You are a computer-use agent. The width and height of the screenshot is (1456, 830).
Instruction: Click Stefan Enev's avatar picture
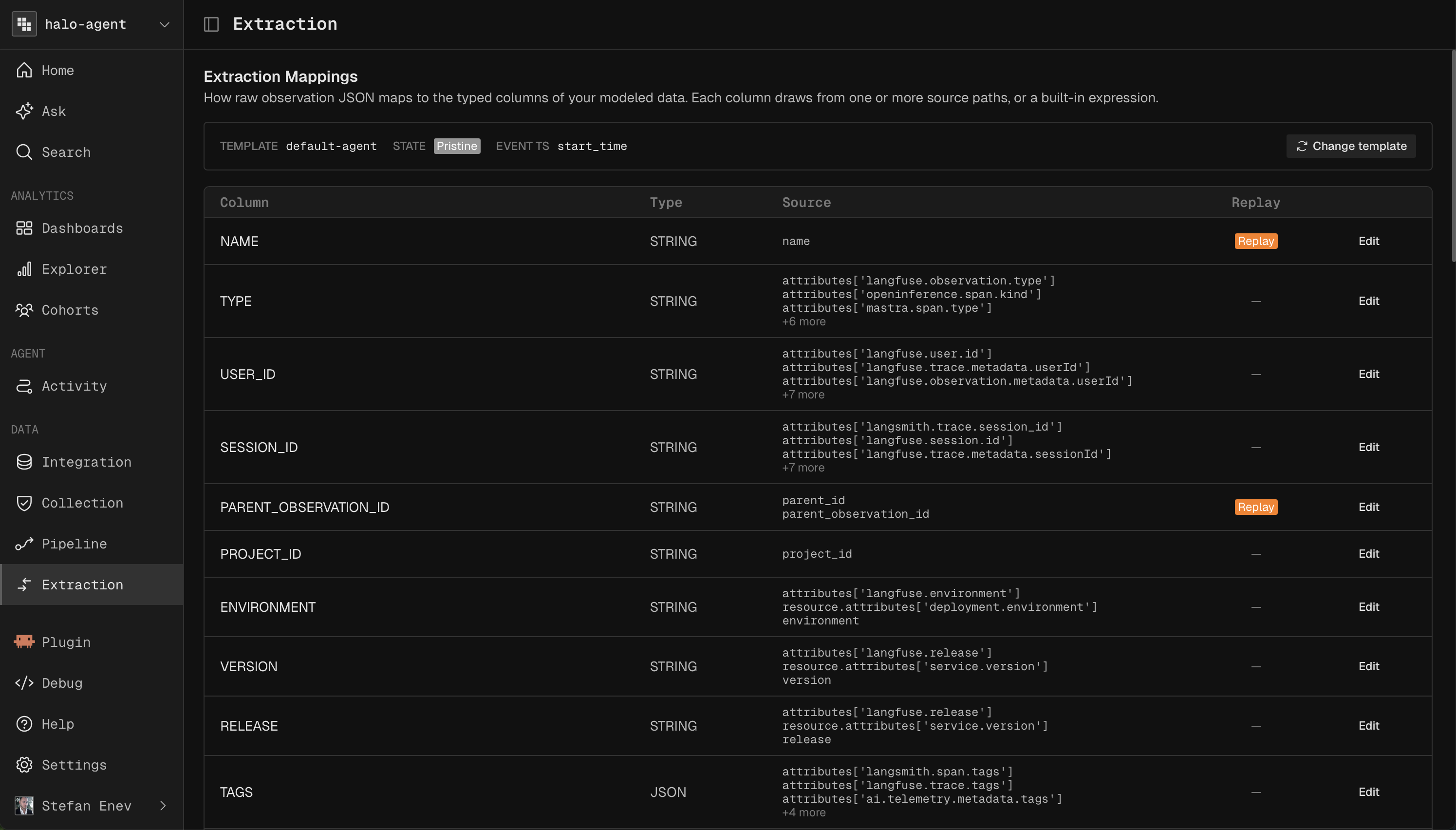pyautogui.click(x=24, y=806)
